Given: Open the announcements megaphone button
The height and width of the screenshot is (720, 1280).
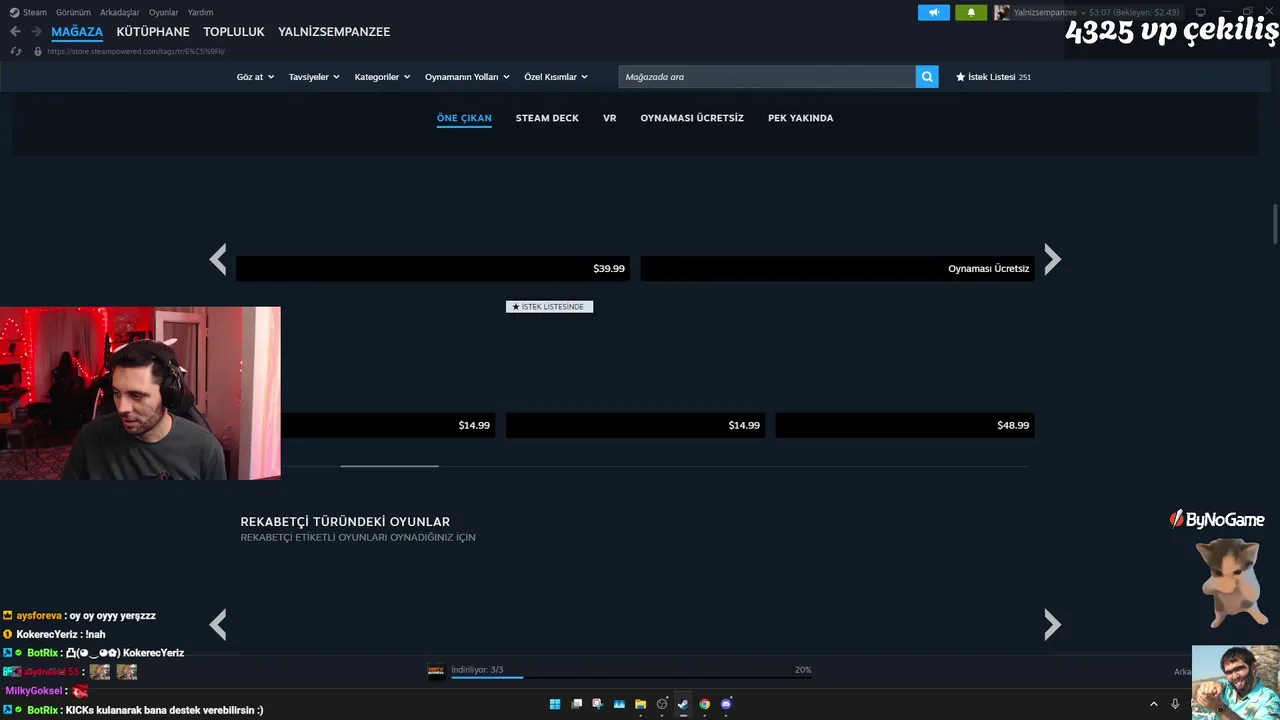Looking at the screenshot, I should click(x=934, y=13).
